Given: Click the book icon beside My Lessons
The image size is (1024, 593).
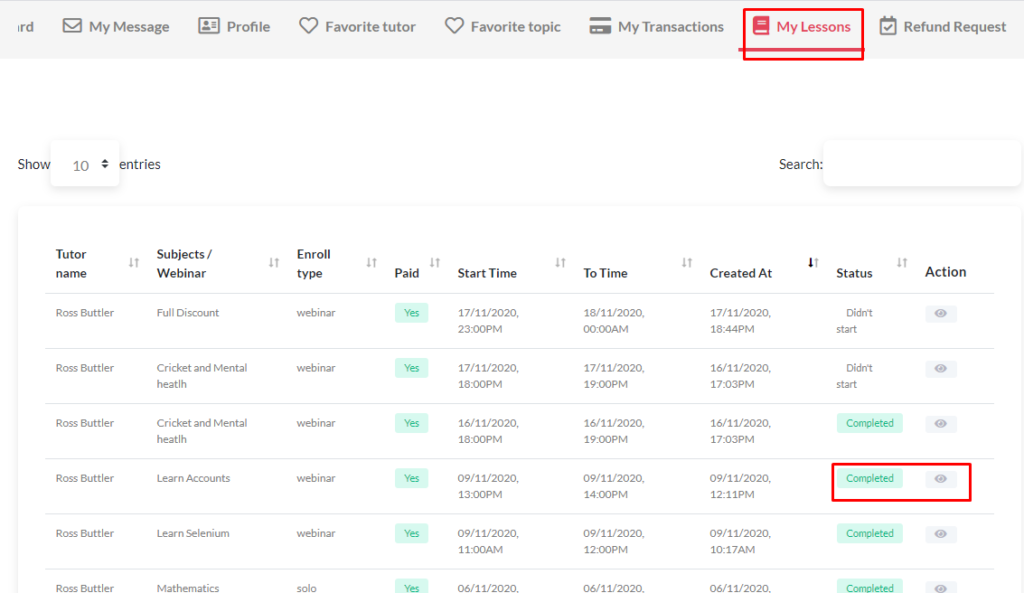Looking at the screenshot, I should (761, 26).
